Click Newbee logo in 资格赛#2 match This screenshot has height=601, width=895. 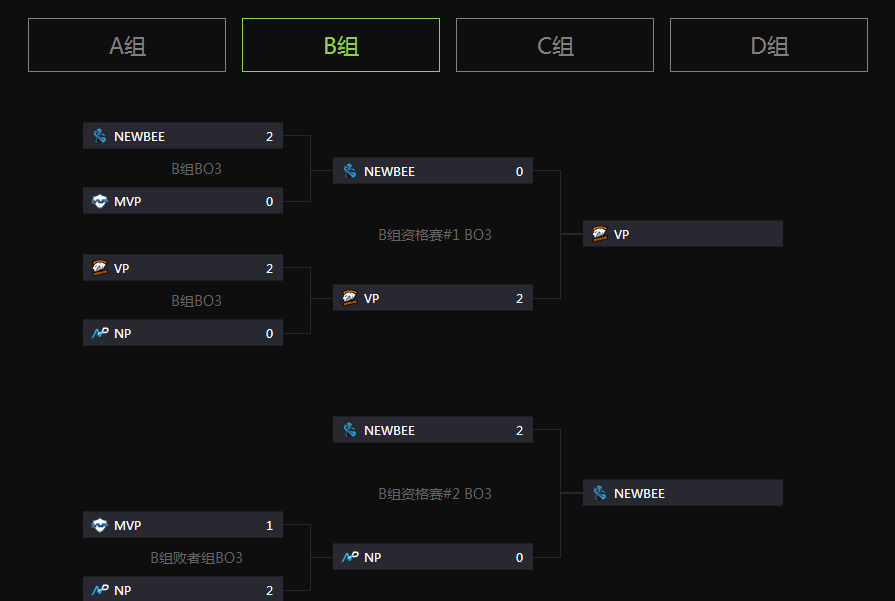coord(350,430)
